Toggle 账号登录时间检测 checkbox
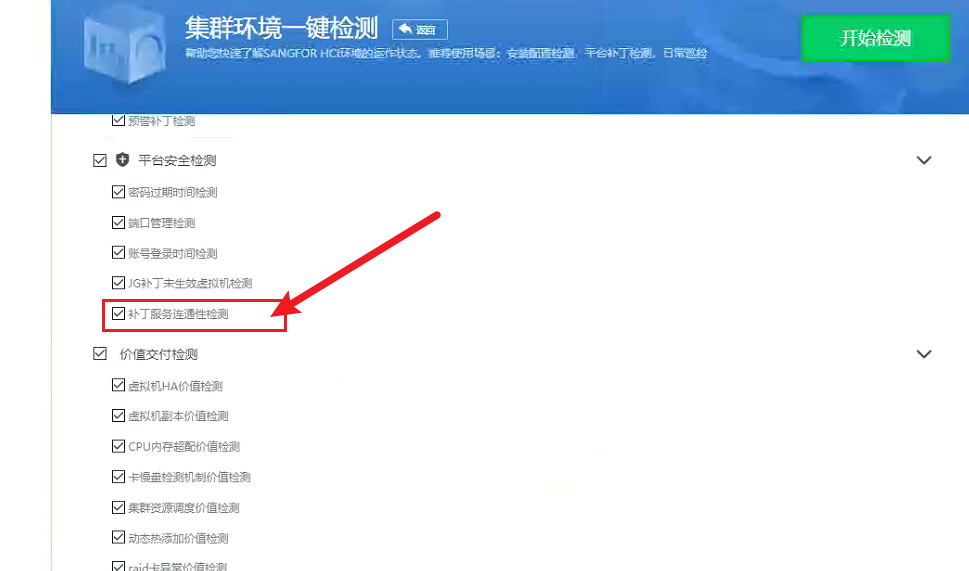Viewport: 969px width, 571px height. click(x=118, y=252)
